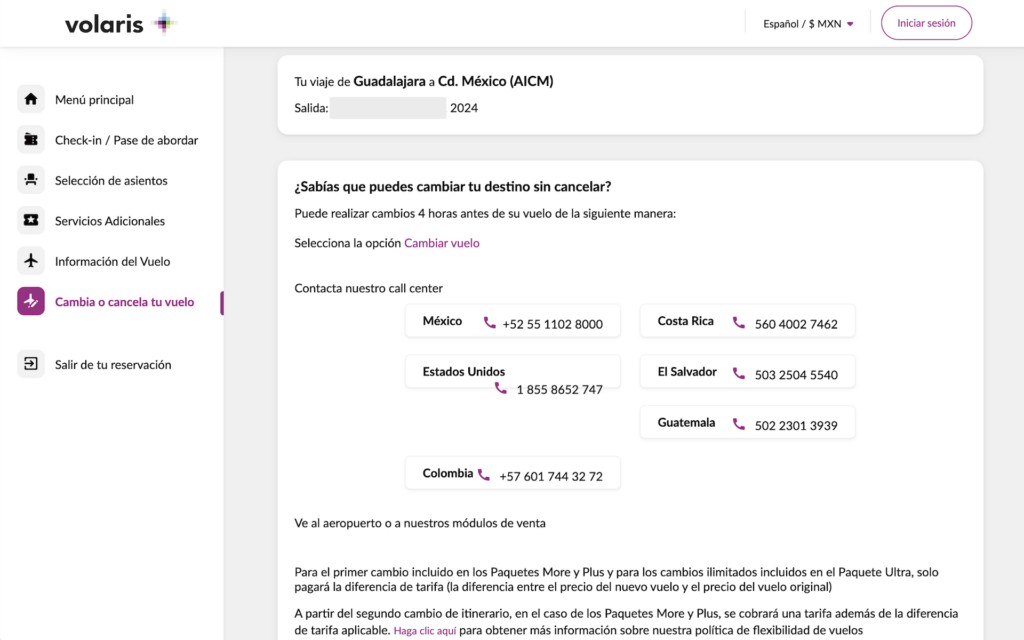The width and height of the screenshot is (1024, 640).
Task: Click Salir de tu reservación
Action: pos(113,365)
